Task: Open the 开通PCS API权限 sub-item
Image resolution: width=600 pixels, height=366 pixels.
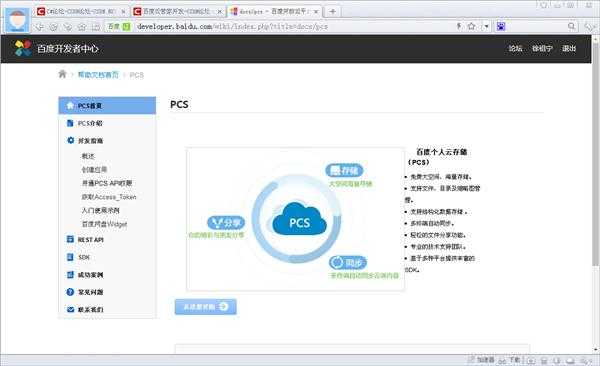Action: tap(107, 183)
